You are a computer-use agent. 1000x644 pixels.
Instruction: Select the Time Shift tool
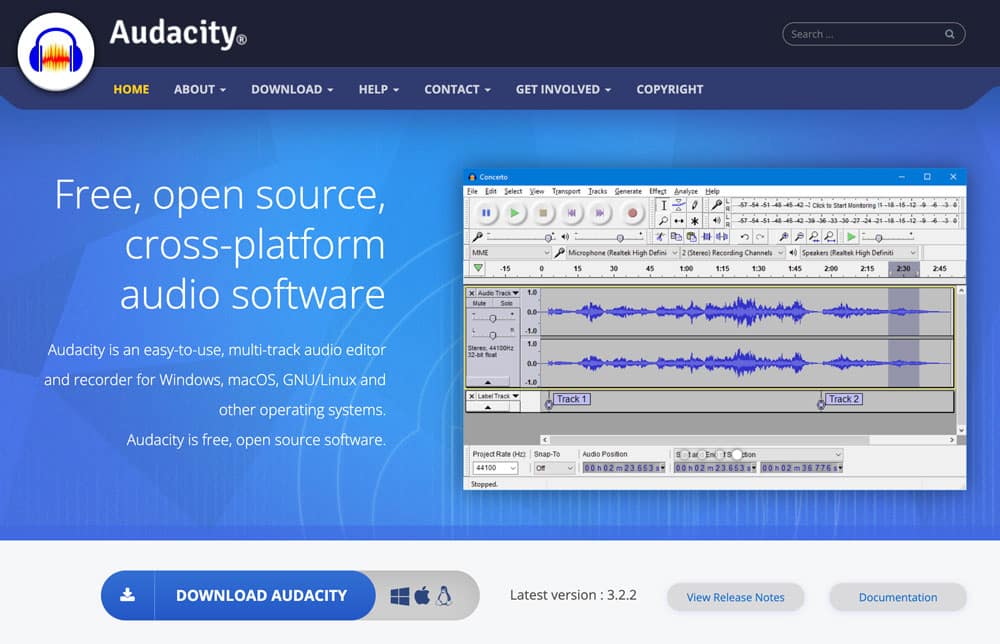pos(679,221)
